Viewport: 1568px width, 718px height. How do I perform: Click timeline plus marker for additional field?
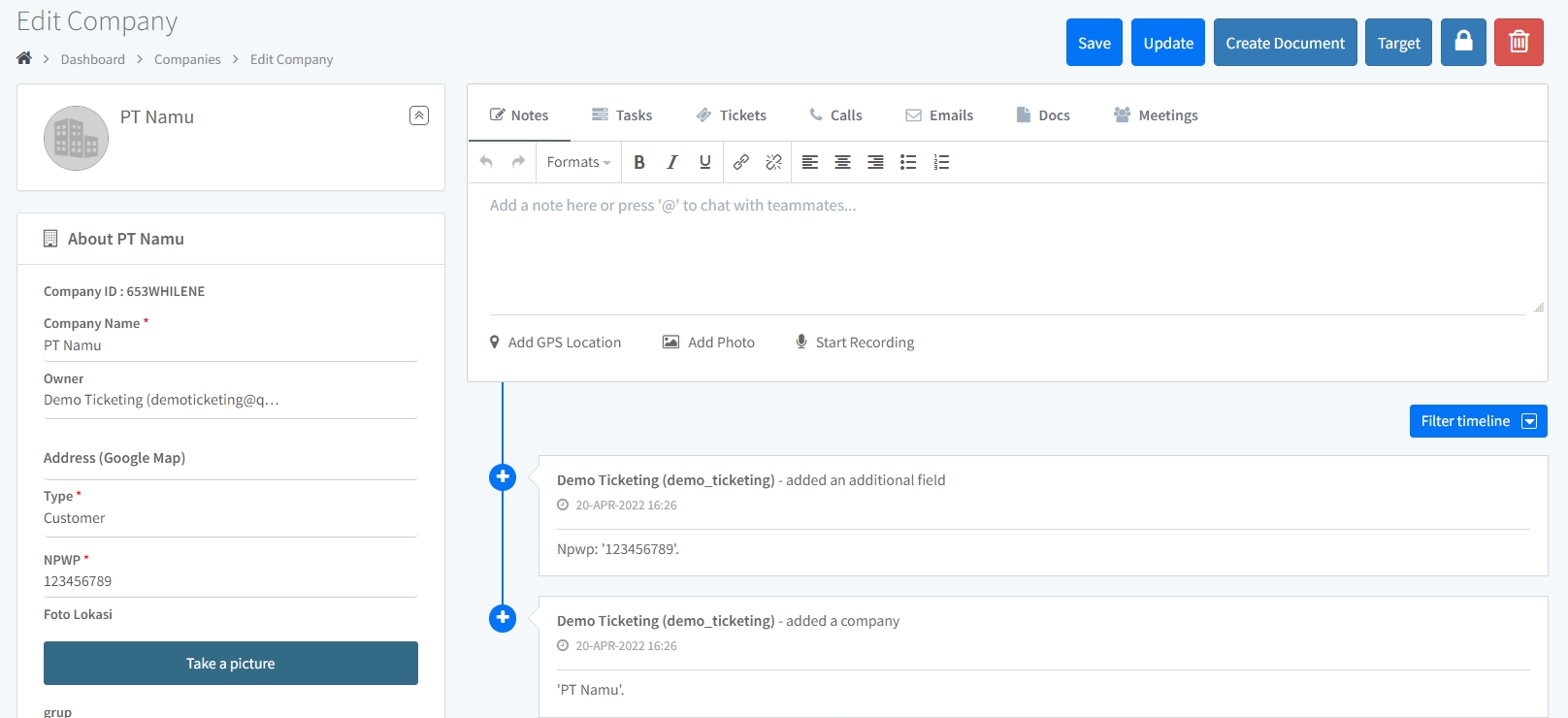(x=503, y=477)
